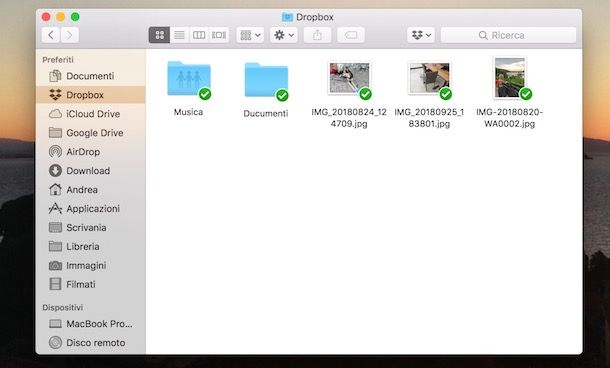Click the Preferiti section header

[58, 60]
